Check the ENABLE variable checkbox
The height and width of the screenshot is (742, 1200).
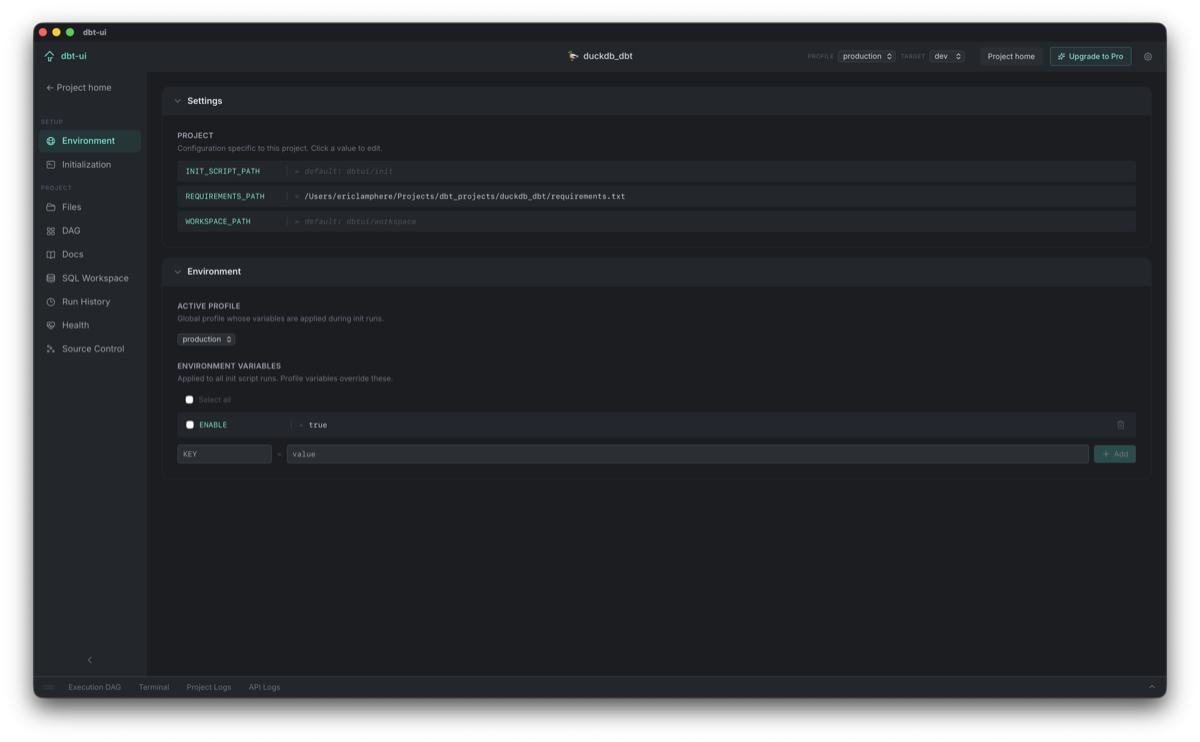(x=190, y=425)
